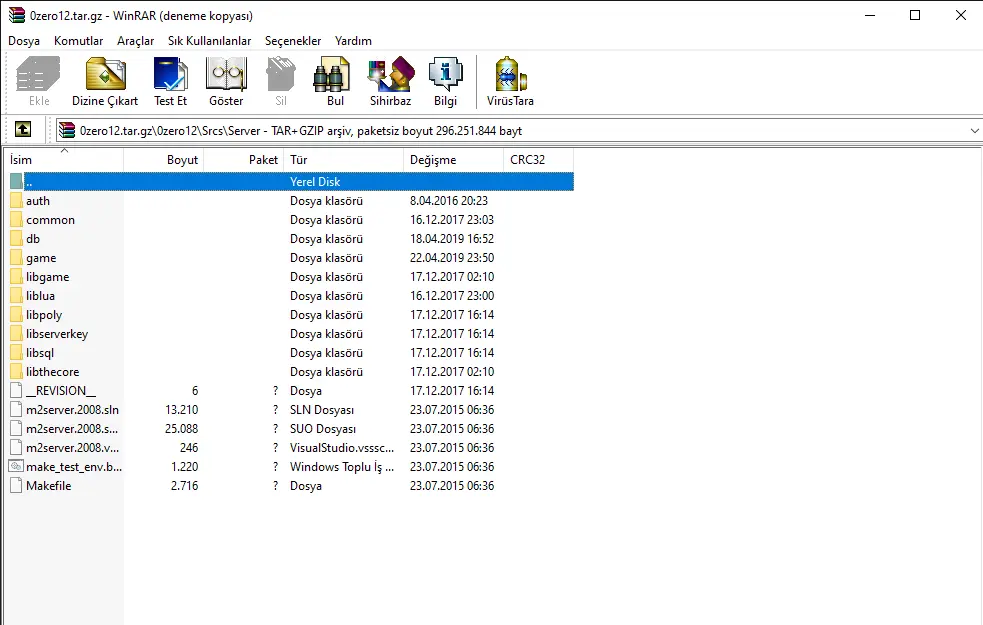The height and width of the screenshot is (625, 983).
Task: Sort by Boyut column header
Action: coord(164,160)
